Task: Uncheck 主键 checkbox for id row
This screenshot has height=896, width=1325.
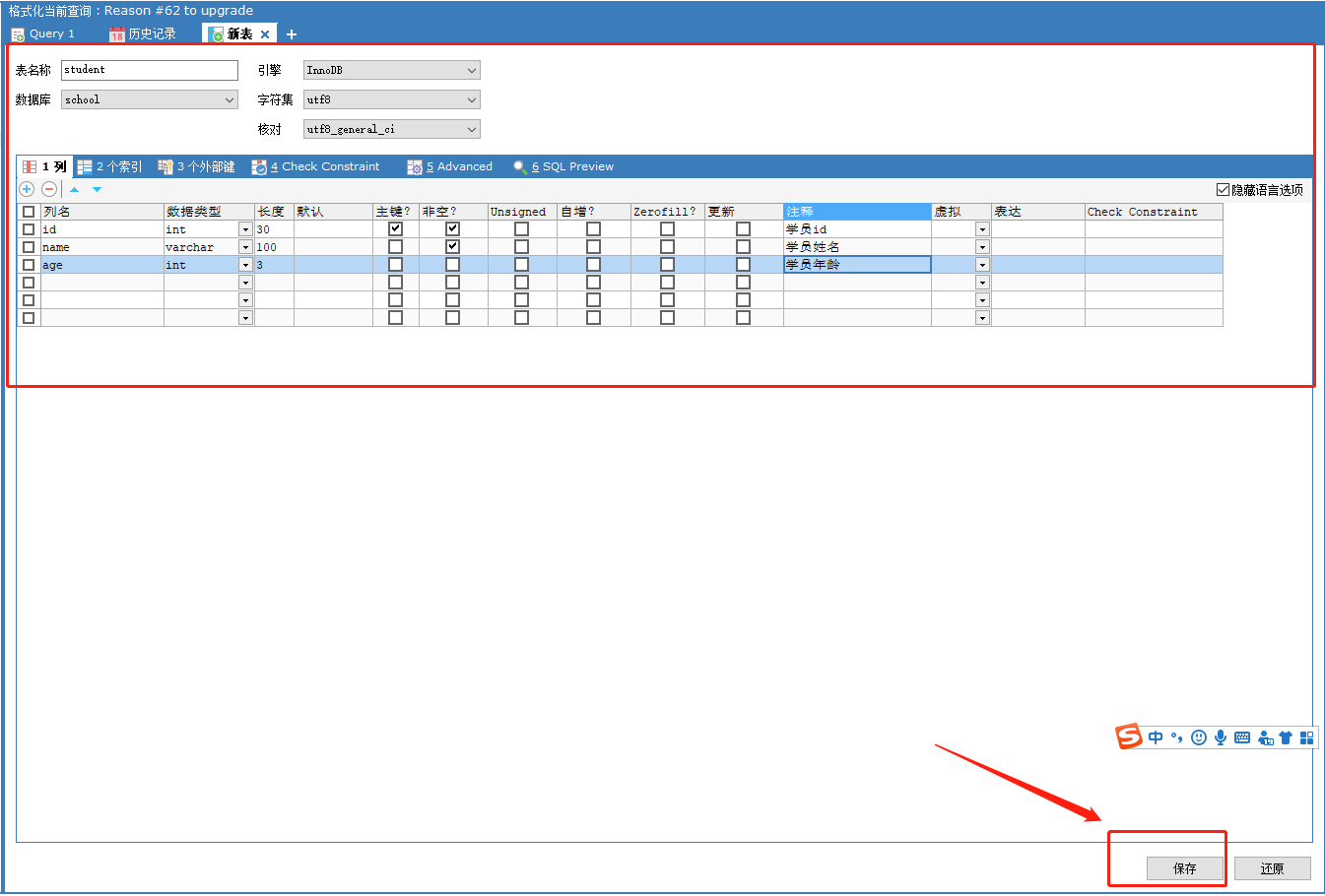Action: point(395,228)
